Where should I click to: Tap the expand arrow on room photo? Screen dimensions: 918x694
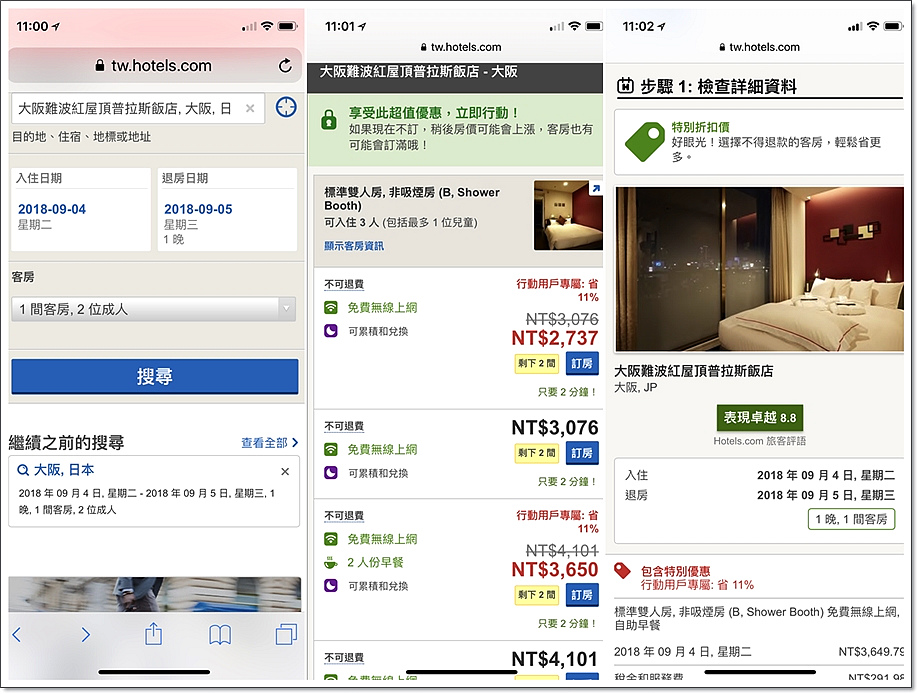pos(595,189)
